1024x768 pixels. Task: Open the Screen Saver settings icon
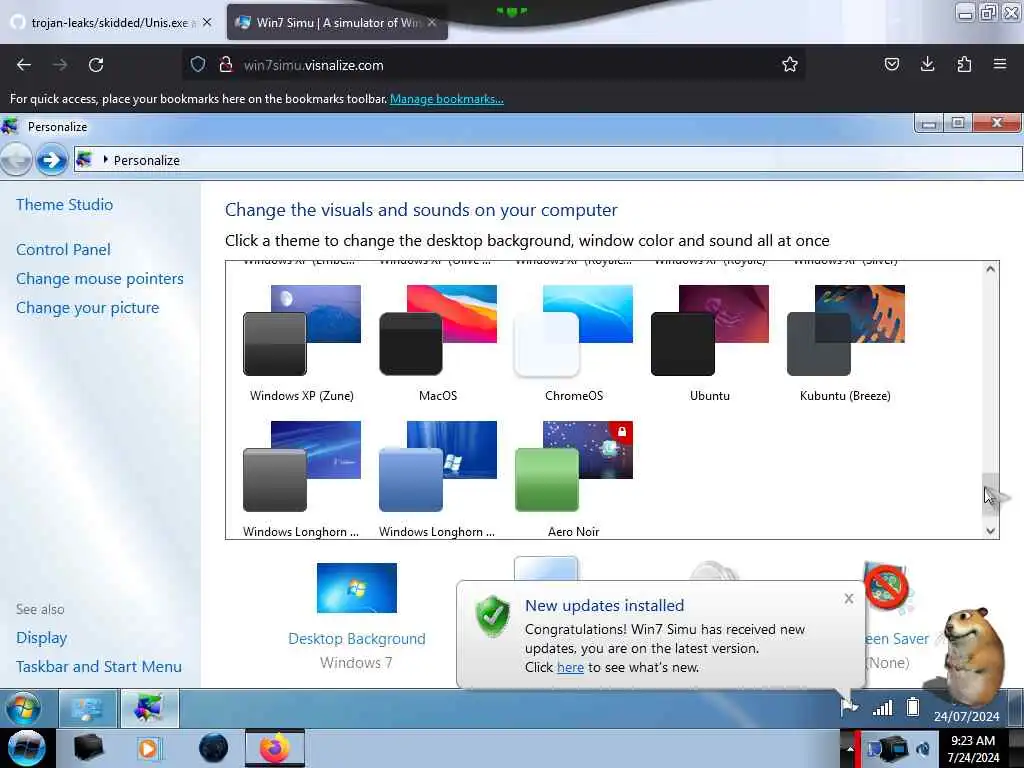[x=888, y=588]
